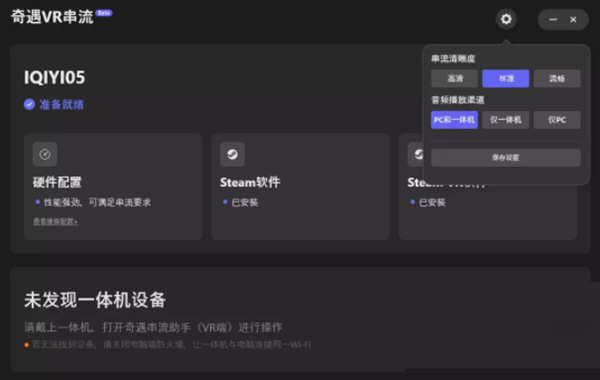Click the 准备就绪 status text
This screenshot has height=380, width=600.
[x=62, y=104]
